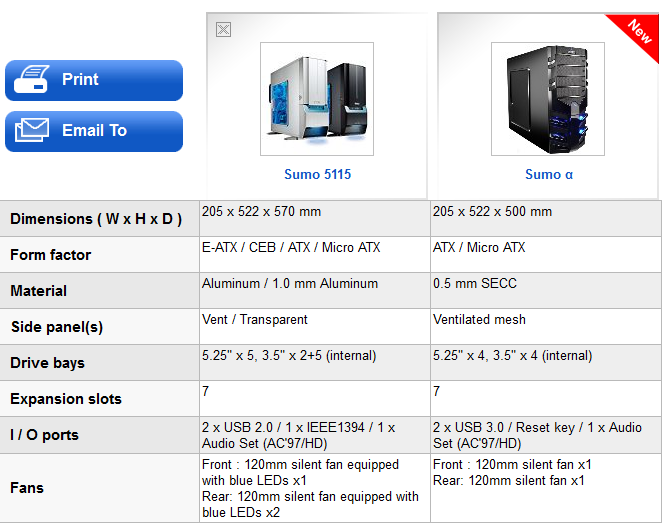
Task: Open the Sumo α product link
Action: click(x=549, y=174)
